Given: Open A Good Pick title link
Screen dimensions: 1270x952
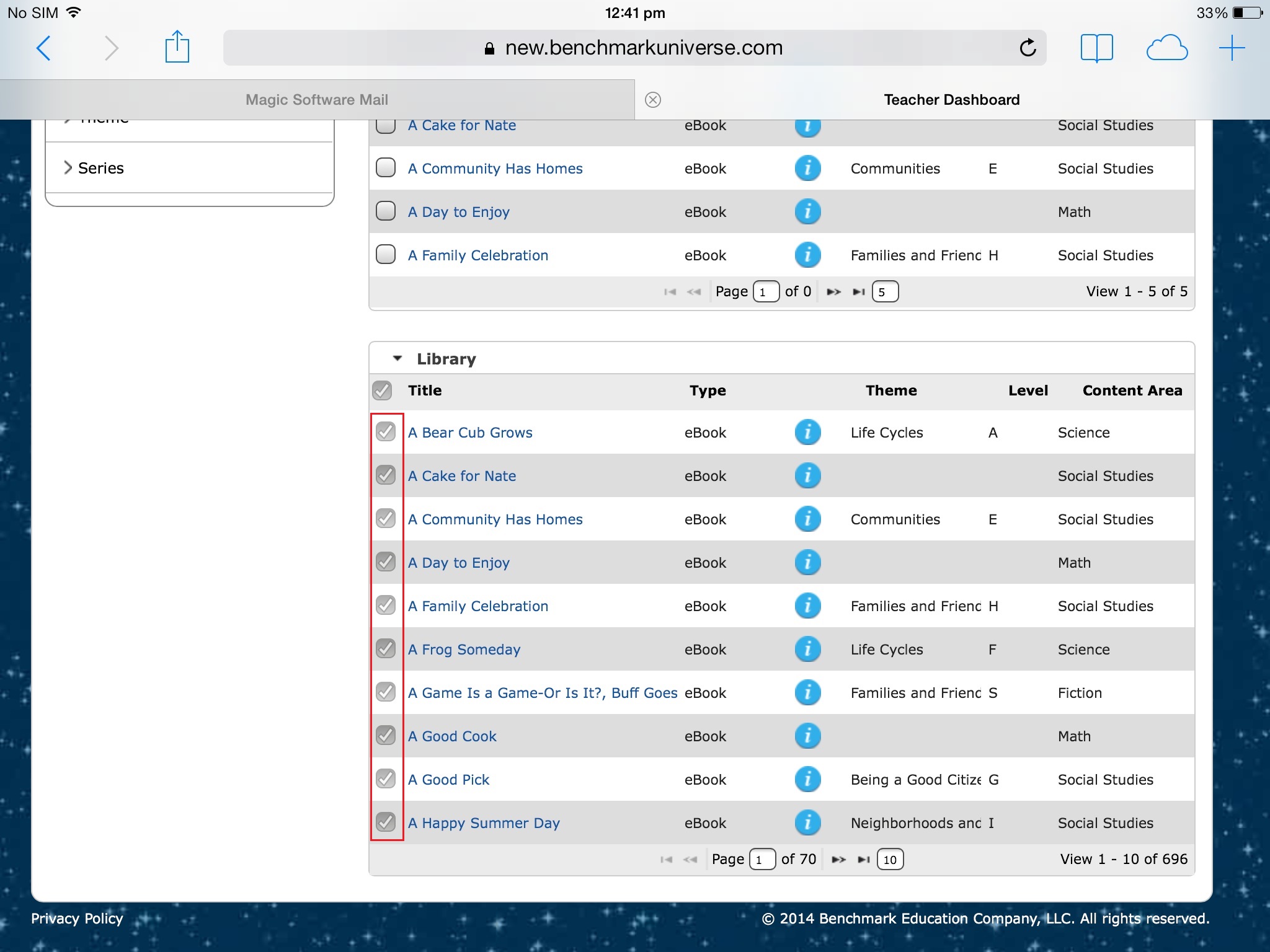Looking at the screenshot, I should click(x=448, y=780).
